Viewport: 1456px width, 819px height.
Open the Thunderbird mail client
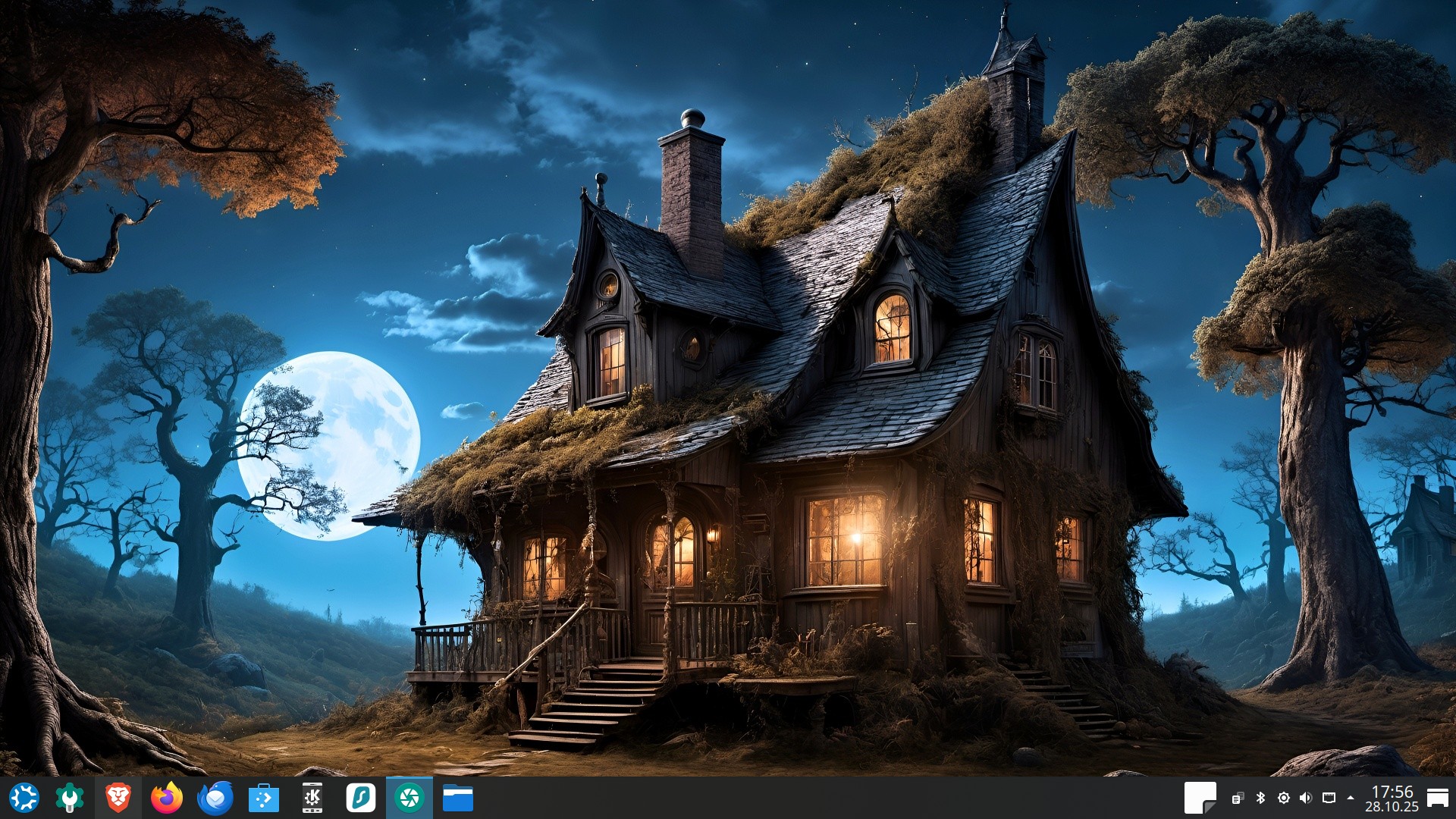215,798
